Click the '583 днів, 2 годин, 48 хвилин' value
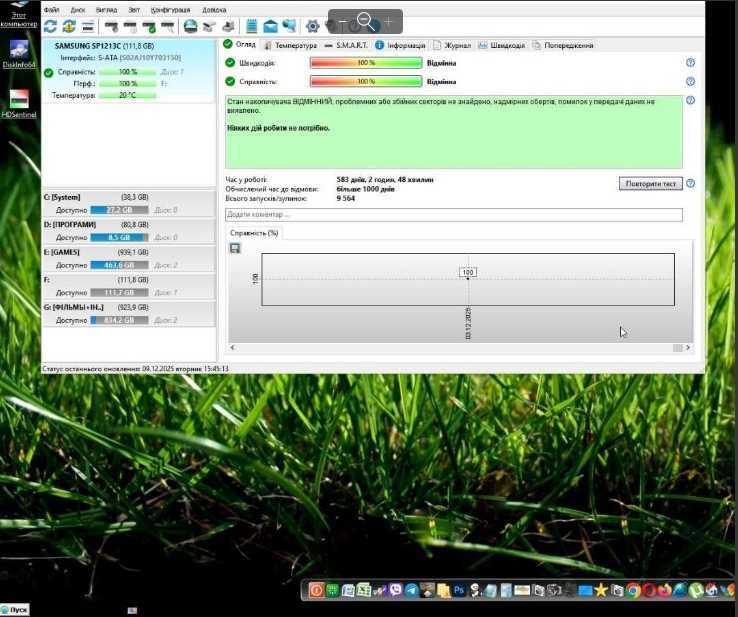The width and height of the screenshot is (738, 617). pos(385,179)
